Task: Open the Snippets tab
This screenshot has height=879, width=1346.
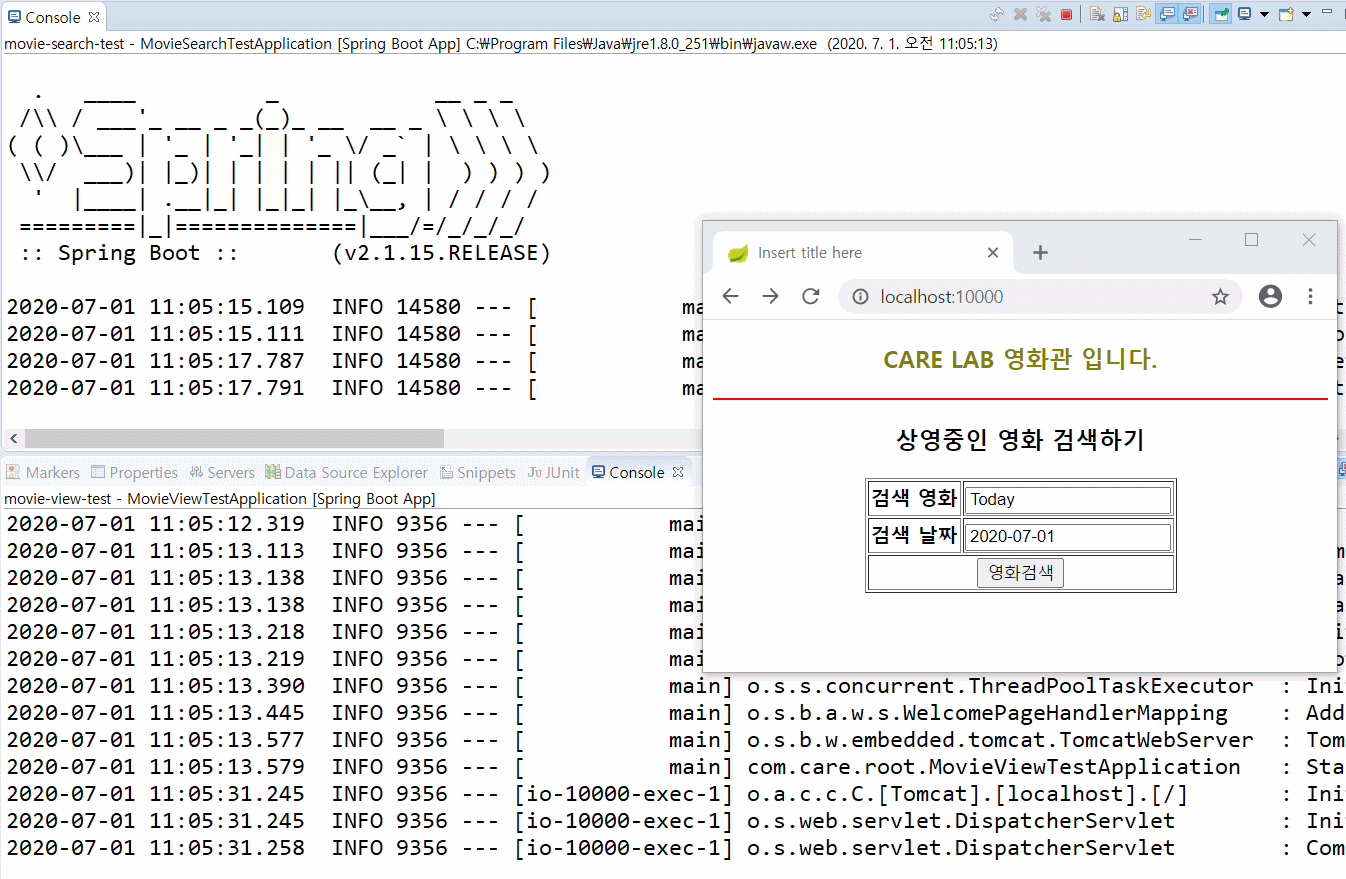Action: [x=478, y=472]
